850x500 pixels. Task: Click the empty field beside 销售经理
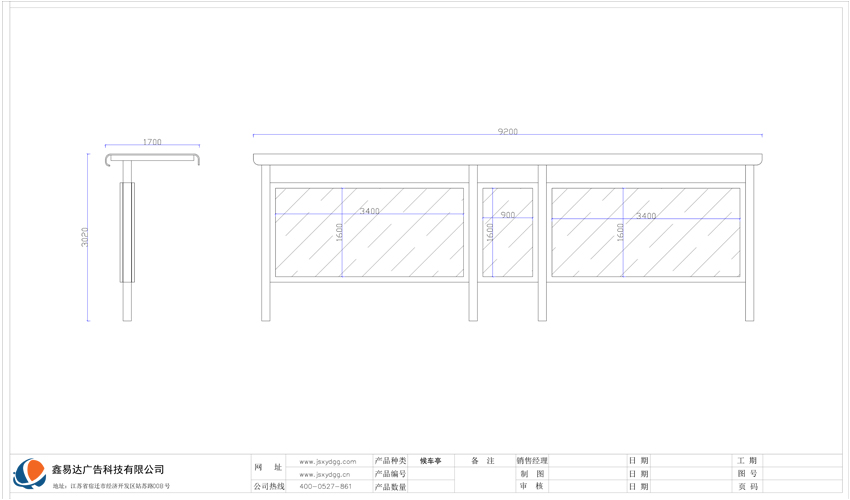[x=587, y=460]
